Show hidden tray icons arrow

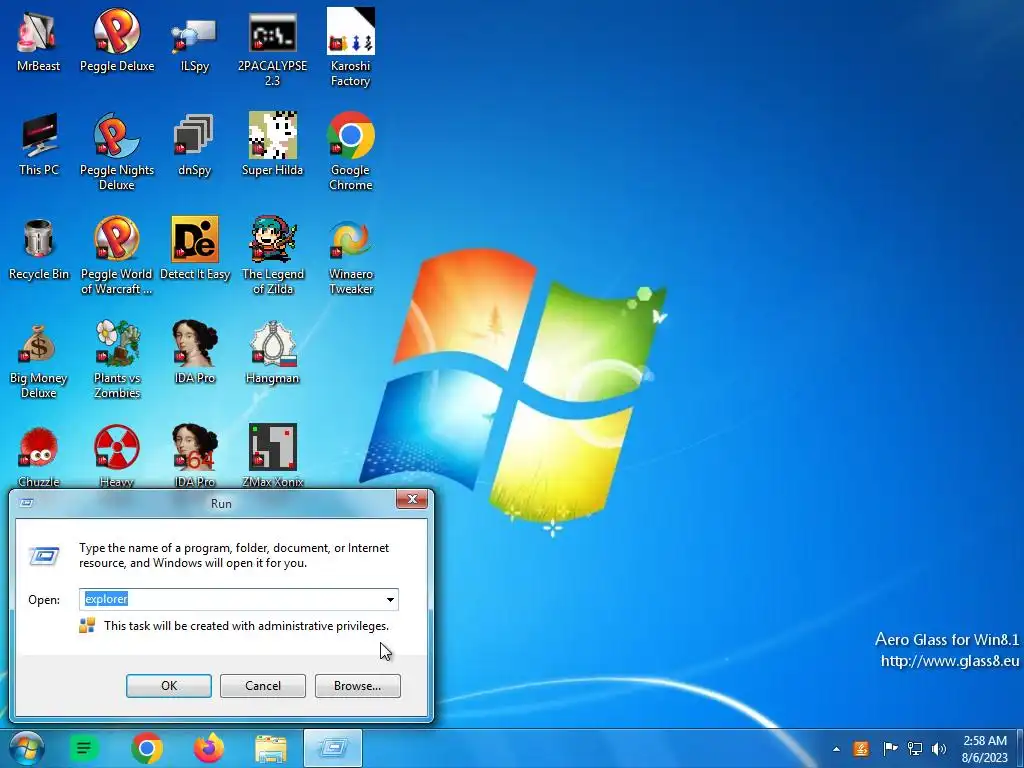(837, 749)
